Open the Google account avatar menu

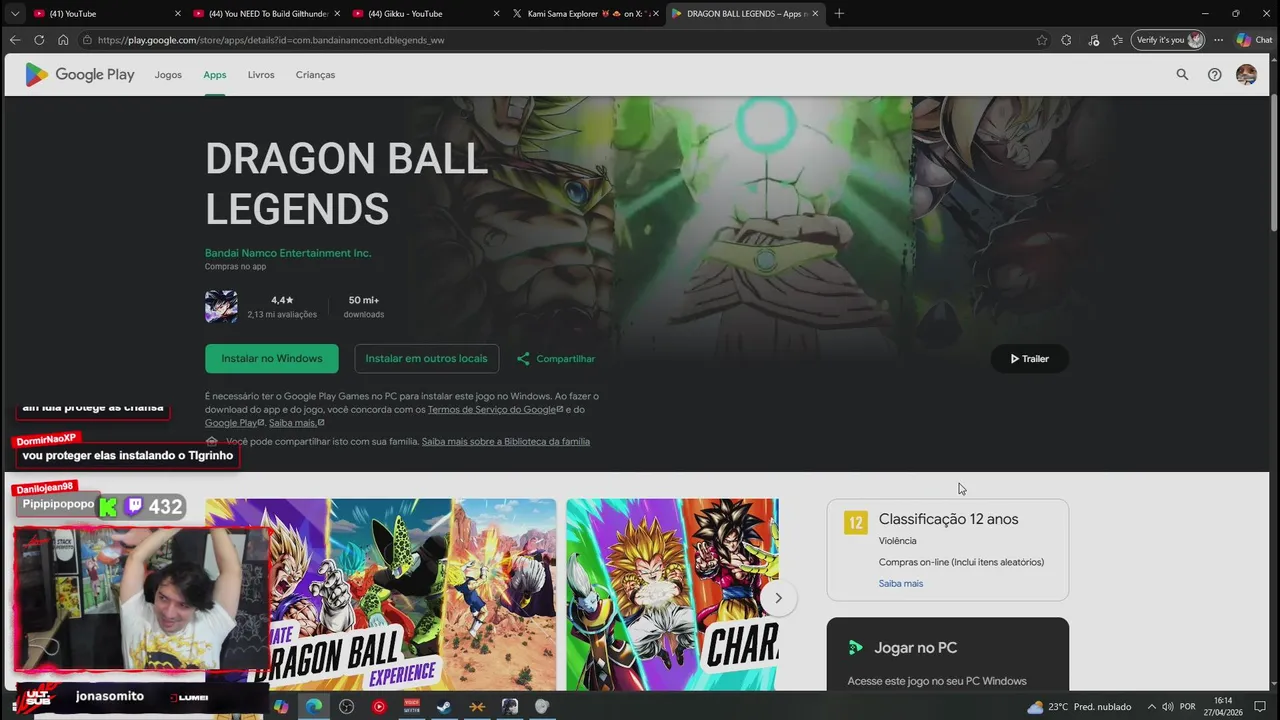[1246, 75]
